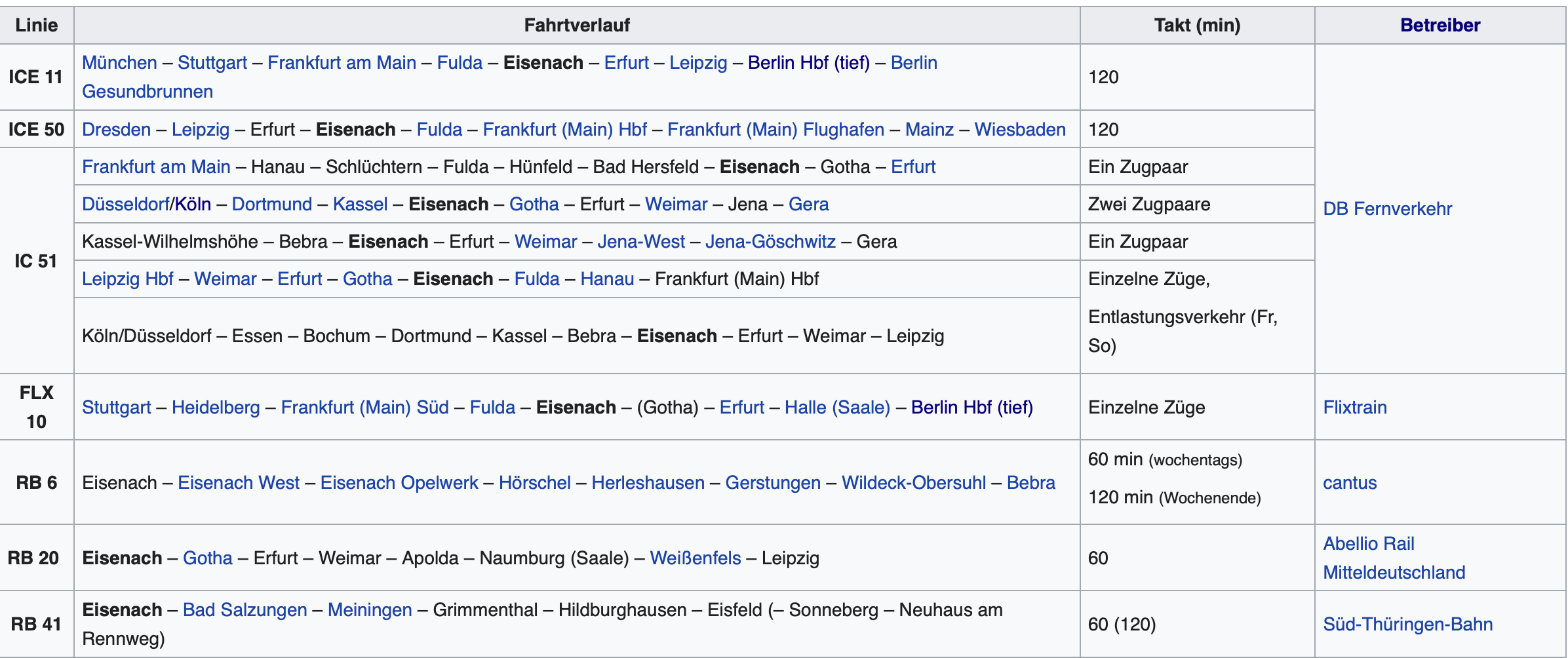Viewport: 1568px width, 658px height.
Task: Click the DB Fernverkehr operator link
Action: 1387,209
